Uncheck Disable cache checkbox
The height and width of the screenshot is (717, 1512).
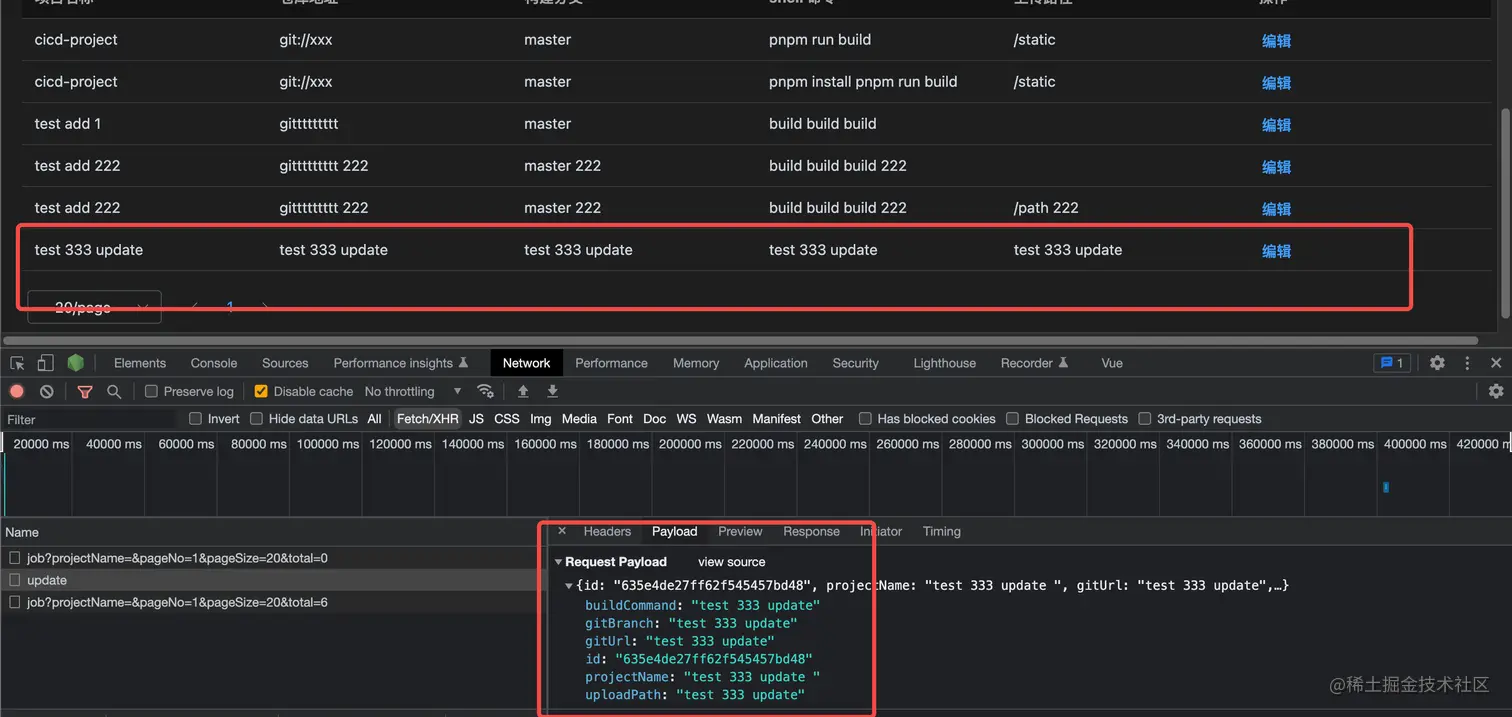261,391
